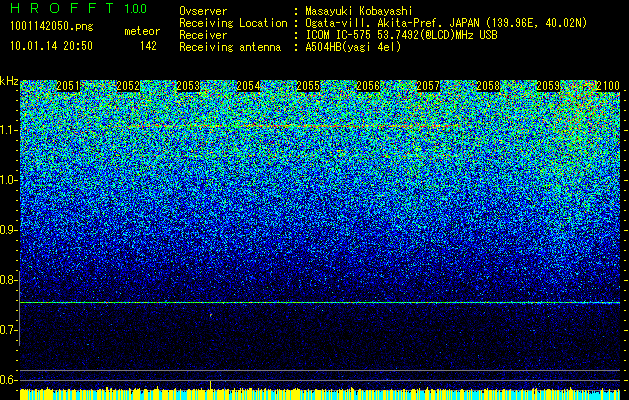Image resolution: width=629 pixels, height=400 pixels.
Task: Click the 0.8 frequency axis label
Action: (x=9, y=280)
